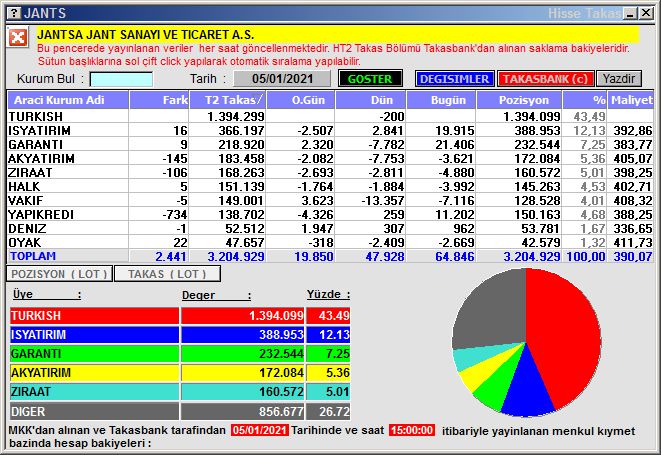Click the JANTSA JANT SANAYI company title

click(x=145, y=35)
